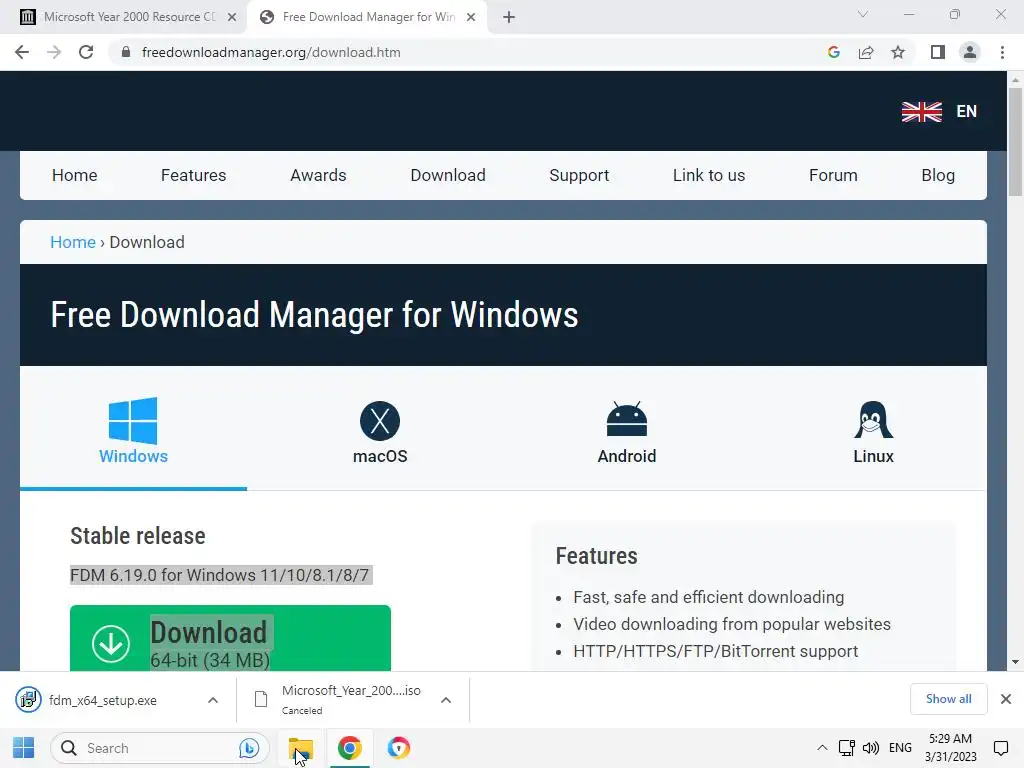Open the Download menu item
The width and height of the screenshot is (1024, 768).
448,175
